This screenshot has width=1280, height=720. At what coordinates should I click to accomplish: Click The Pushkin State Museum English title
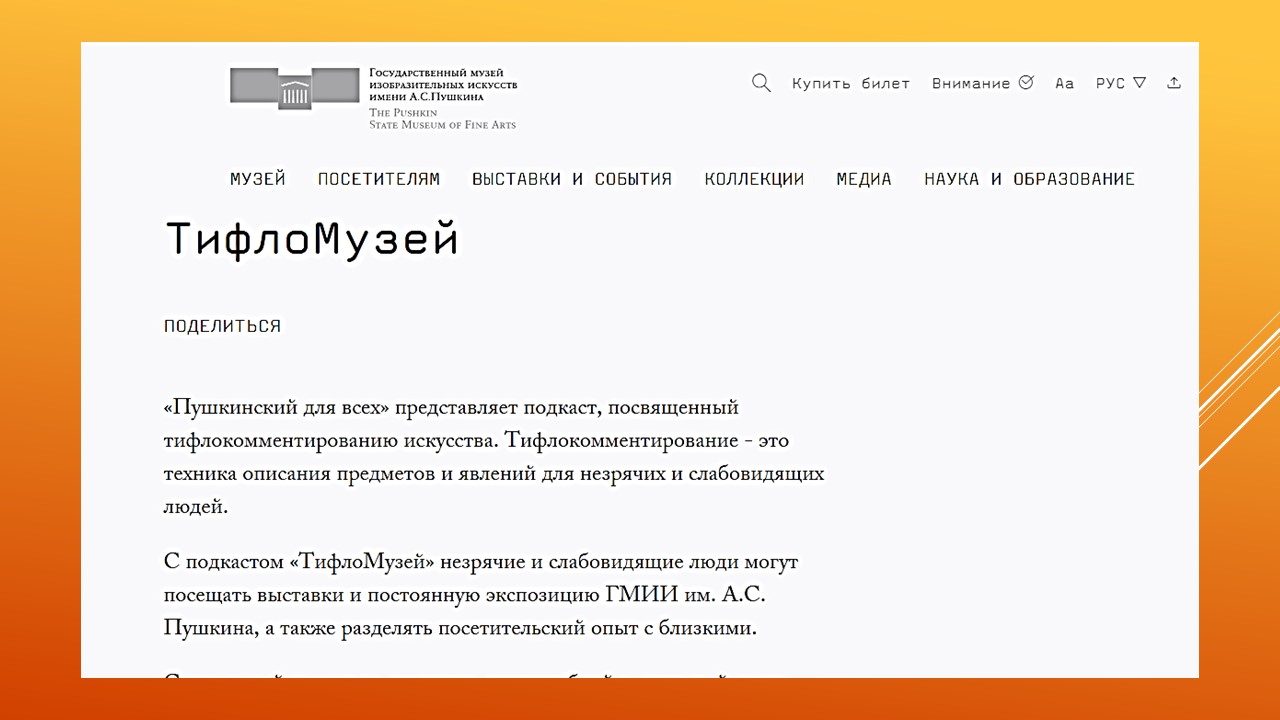coord(442,119)
